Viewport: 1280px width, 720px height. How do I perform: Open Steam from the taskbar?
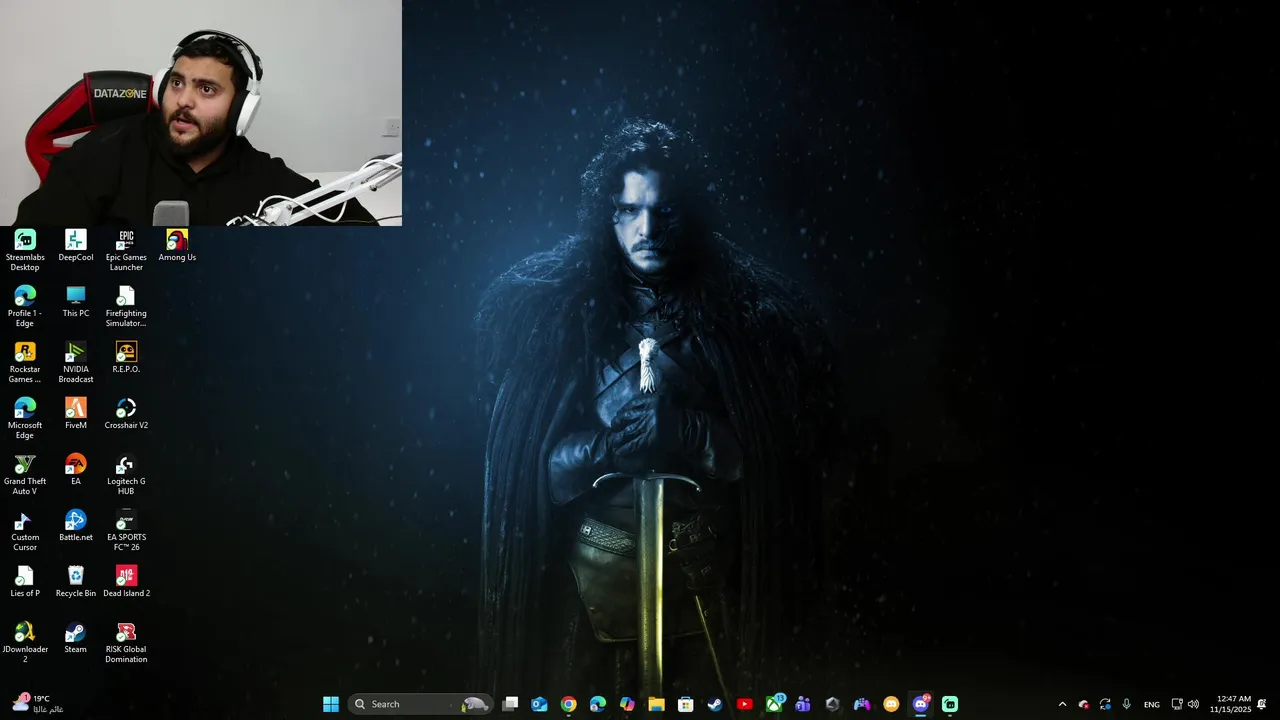(x=715, y=704)
